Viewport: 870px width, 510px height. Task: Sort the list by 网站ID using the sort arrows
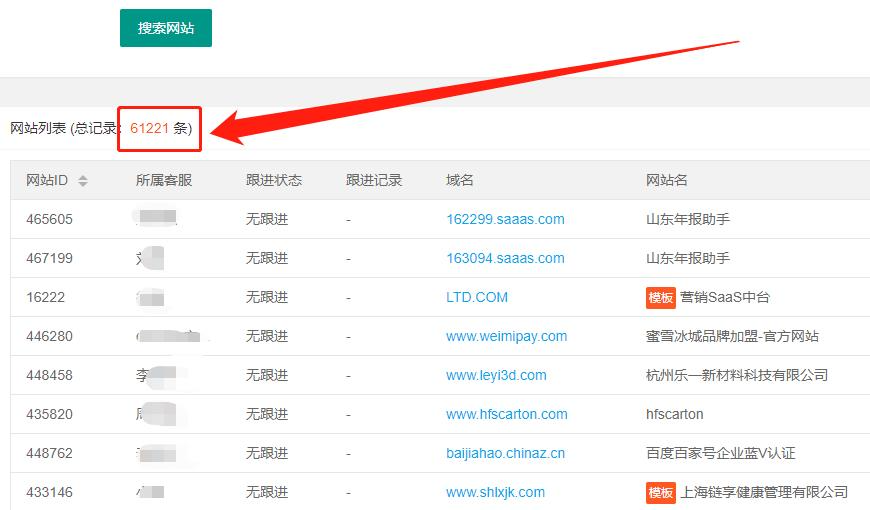pos(83,181)
